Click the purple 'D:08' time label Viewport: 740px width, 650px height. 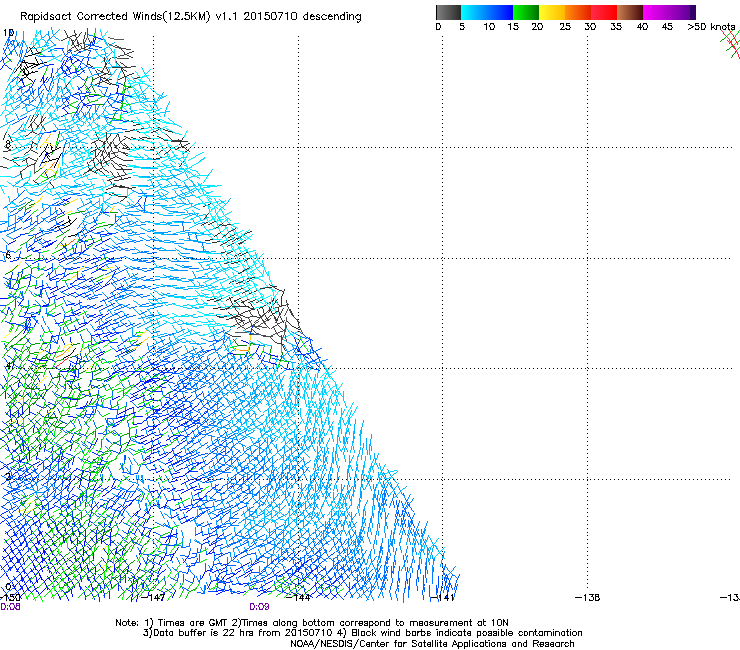pos(10,607)
